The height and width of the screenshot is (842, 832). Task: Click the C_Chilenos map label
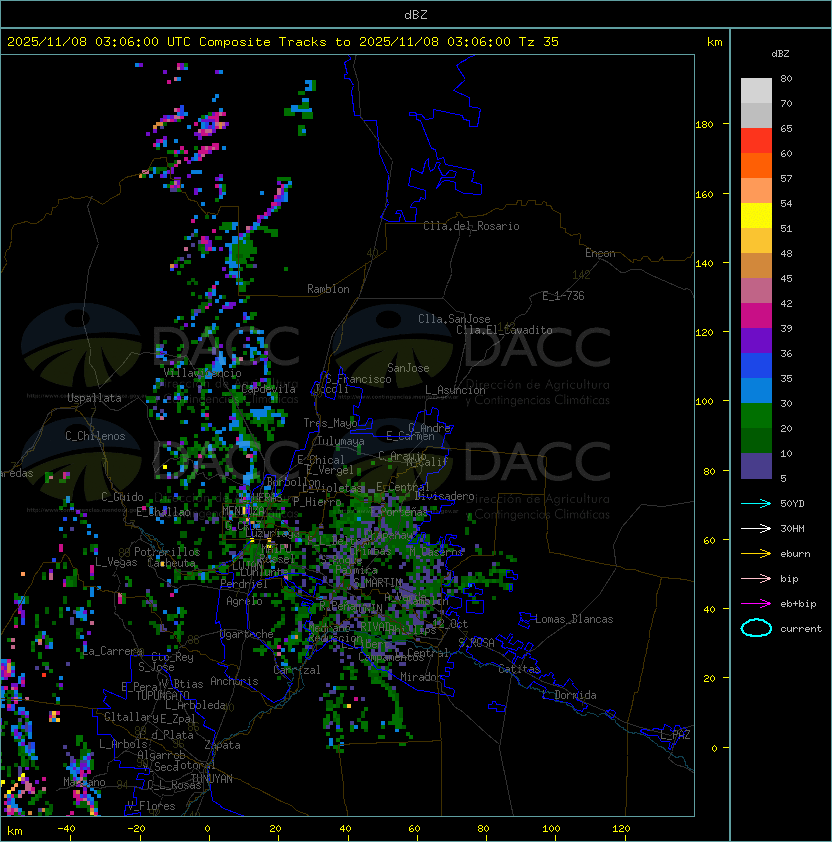pyautogui.click(x=95, y=436)
